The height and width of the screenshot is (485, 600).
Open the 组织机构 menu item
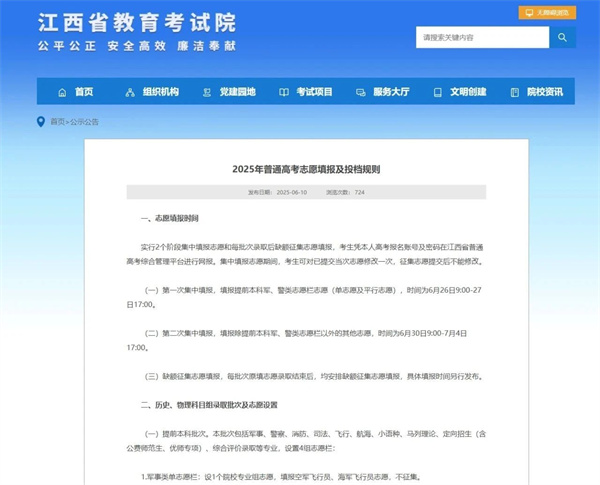click(161, 92)
